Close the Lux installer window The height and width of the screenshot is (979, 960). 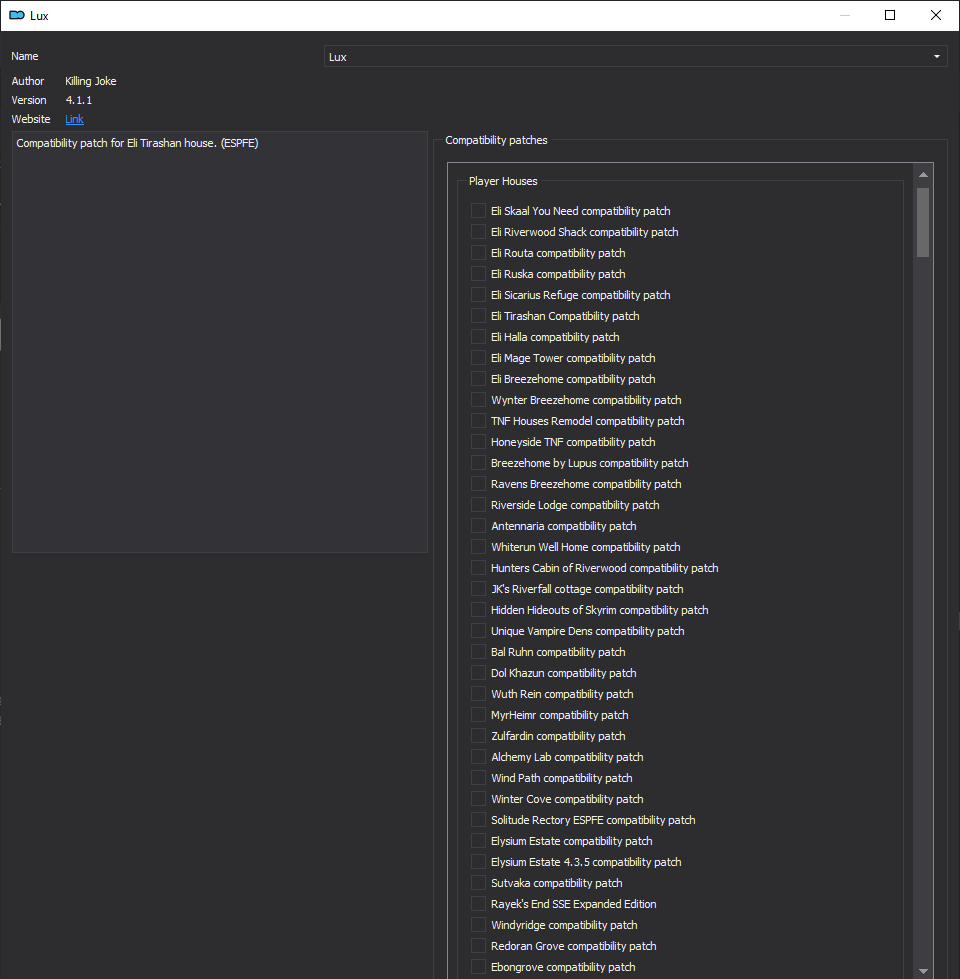click(936, 16)
